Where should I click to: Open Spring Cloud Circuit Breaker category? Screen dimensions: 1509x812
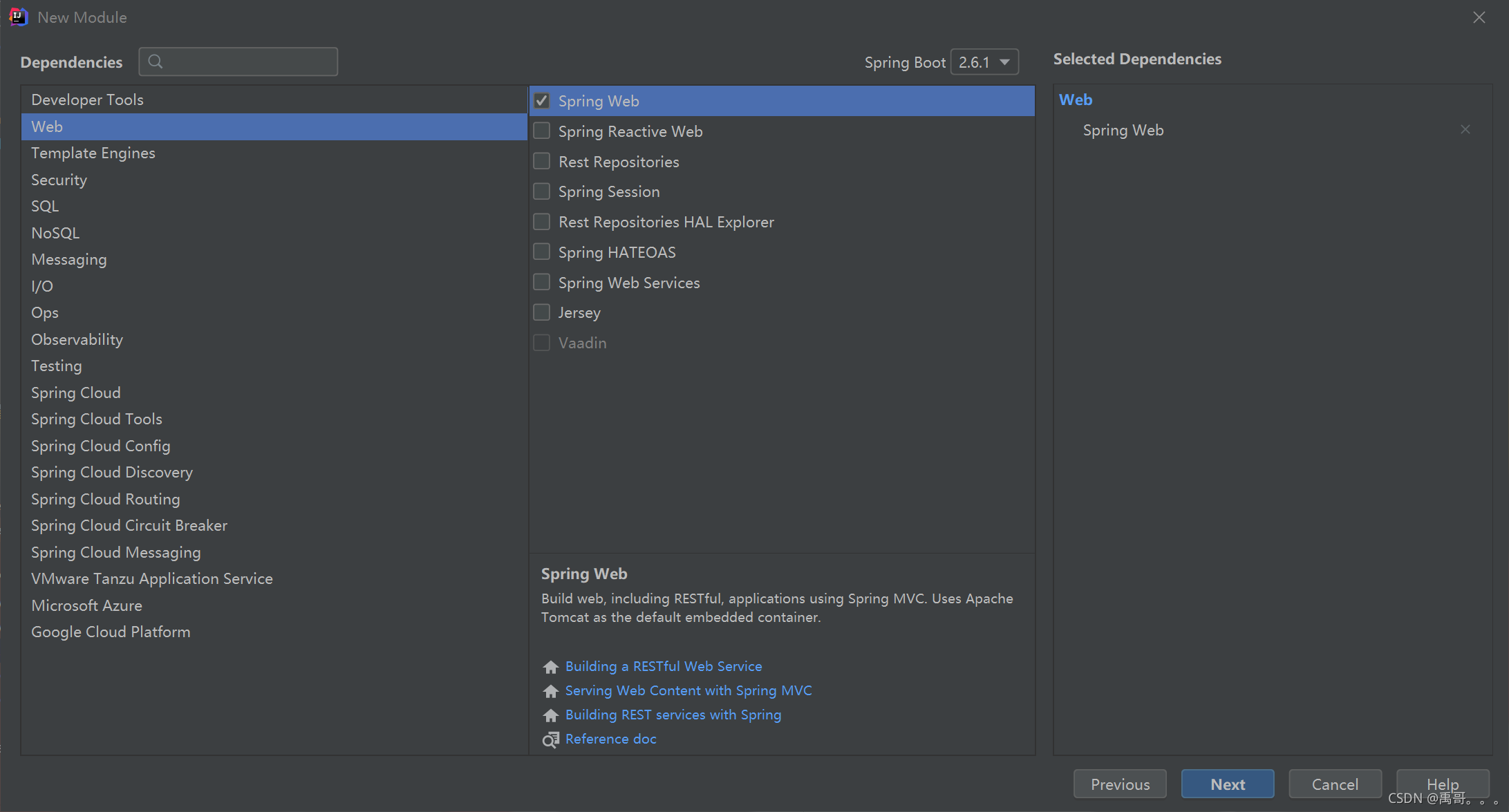click(x=274, y=525)
